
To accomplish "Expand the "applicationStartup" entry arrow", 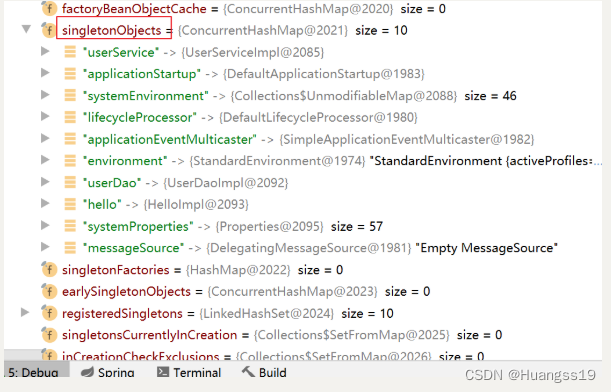I will coord(45,73).
